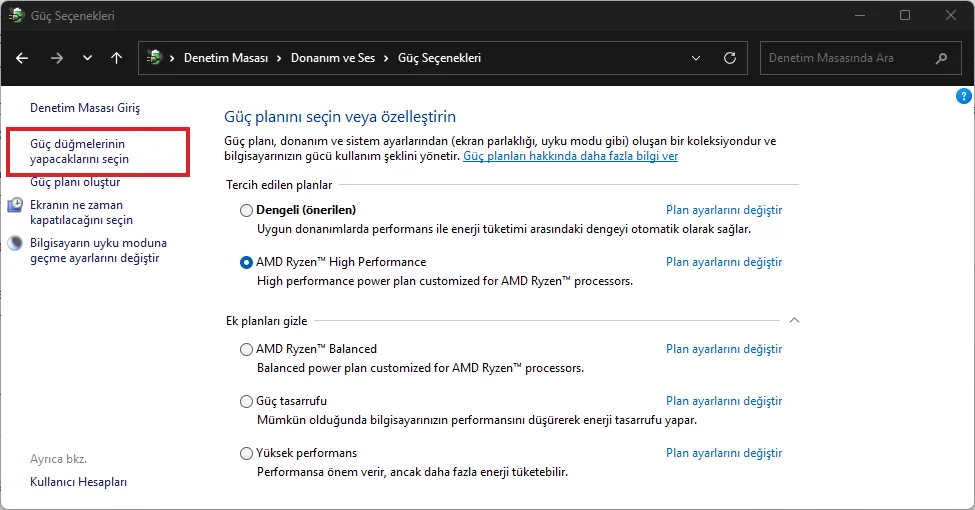Click the Tercih edilen planlar heading
This screenshot has height=510, width=975.
[x=279, y=185]
